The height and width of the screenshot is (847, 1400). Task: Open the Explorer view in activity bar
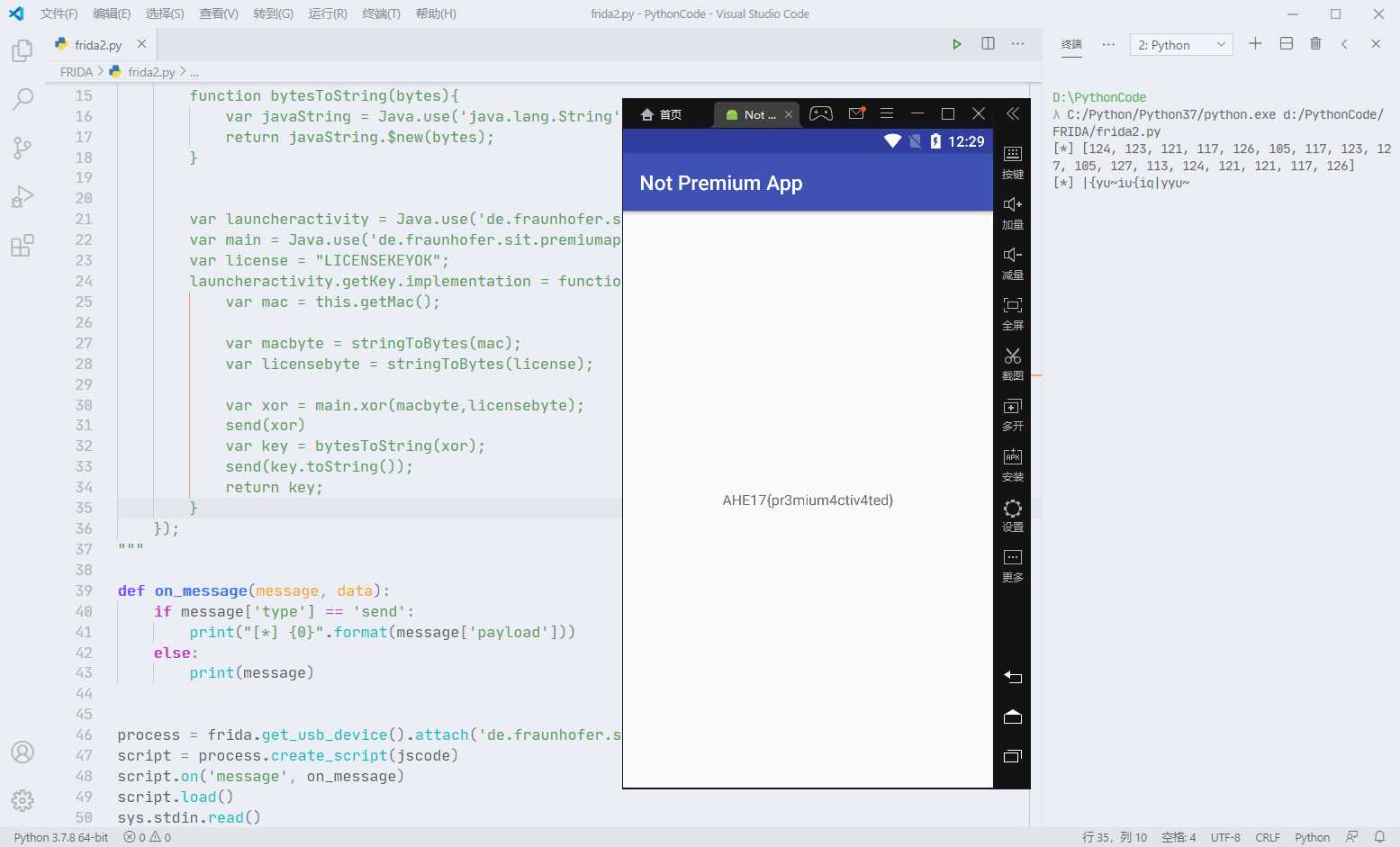tap(23, 51)
